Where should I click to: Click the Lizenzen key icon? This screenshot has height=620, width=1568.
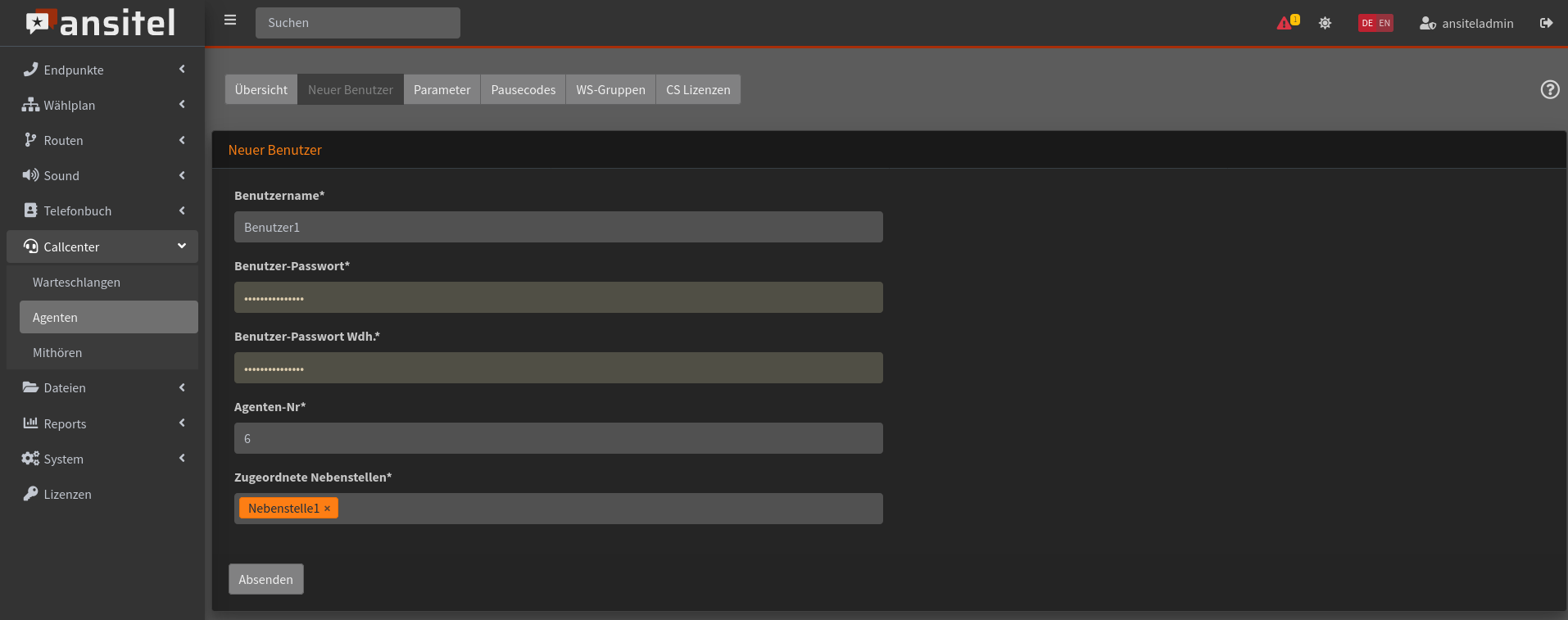(30, 494)
